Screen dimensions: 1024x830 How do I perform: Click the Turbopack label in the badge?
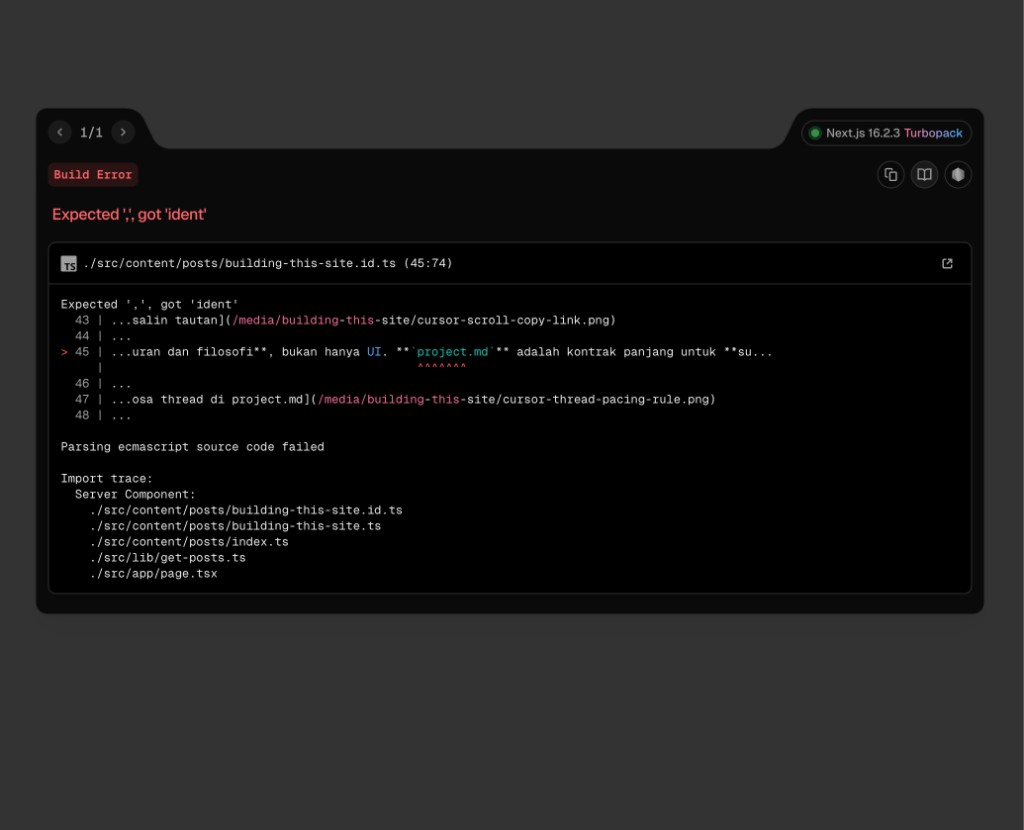point(933,133)
